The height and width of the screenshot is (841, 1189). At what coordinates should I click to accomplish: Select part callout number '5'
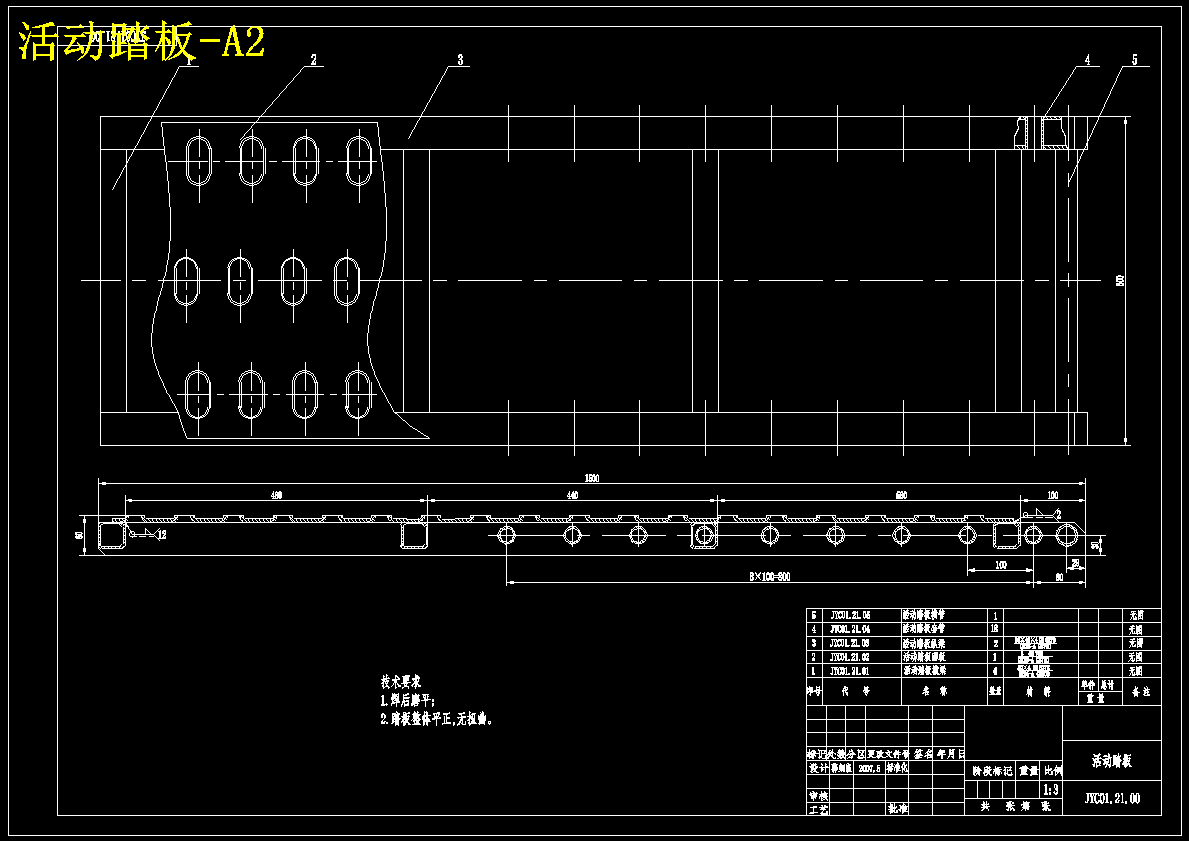(1134, 59)
